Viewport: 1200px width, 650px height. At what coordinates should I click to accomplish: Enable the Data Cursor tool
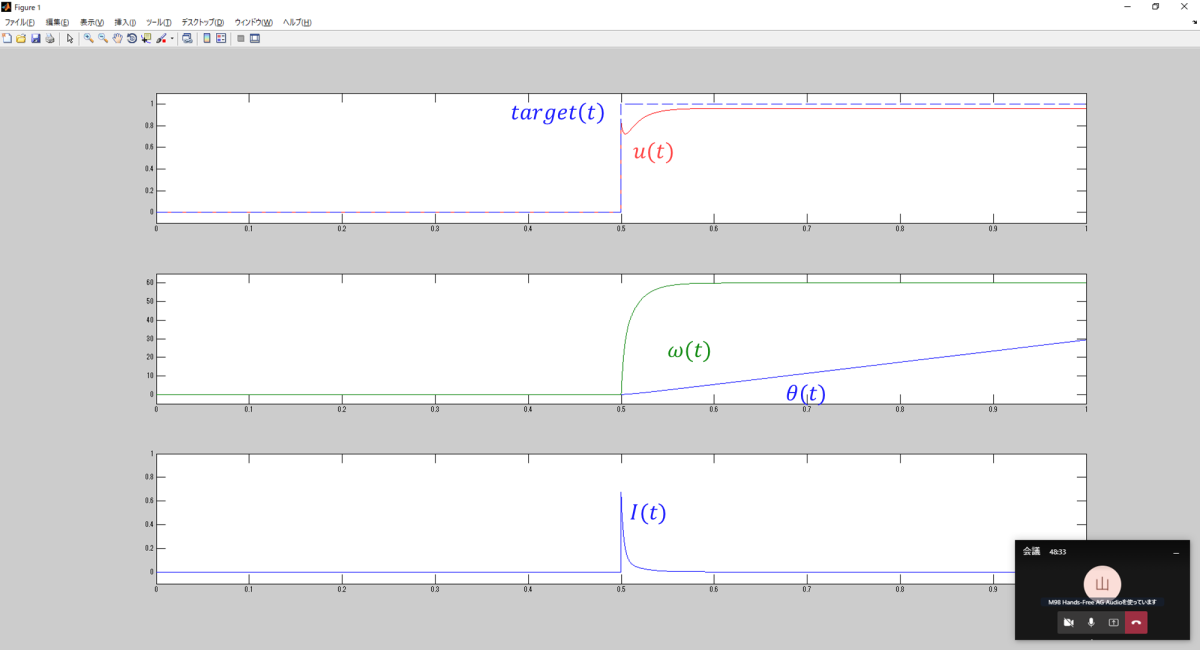146,39
